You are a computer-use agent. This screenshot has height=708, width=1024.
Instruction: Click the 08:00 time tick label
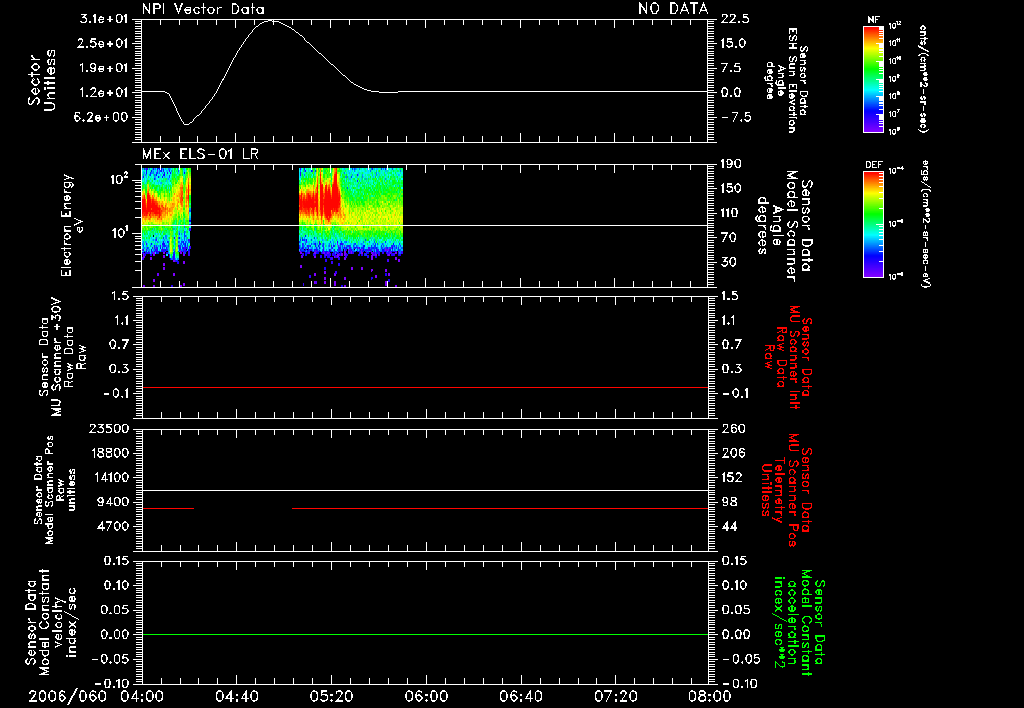coord(709,697)
